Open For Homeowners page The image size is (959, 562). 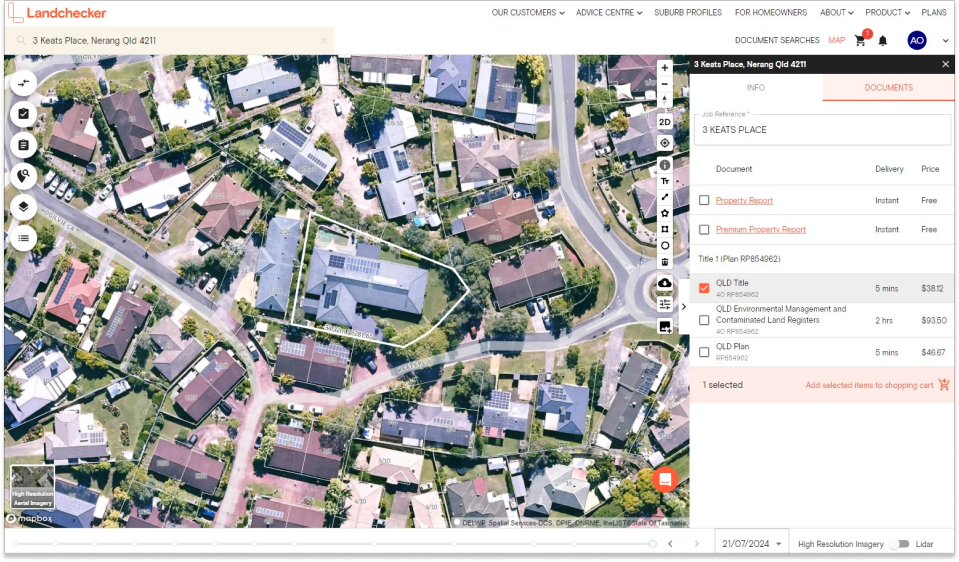(x=771, y=12)
